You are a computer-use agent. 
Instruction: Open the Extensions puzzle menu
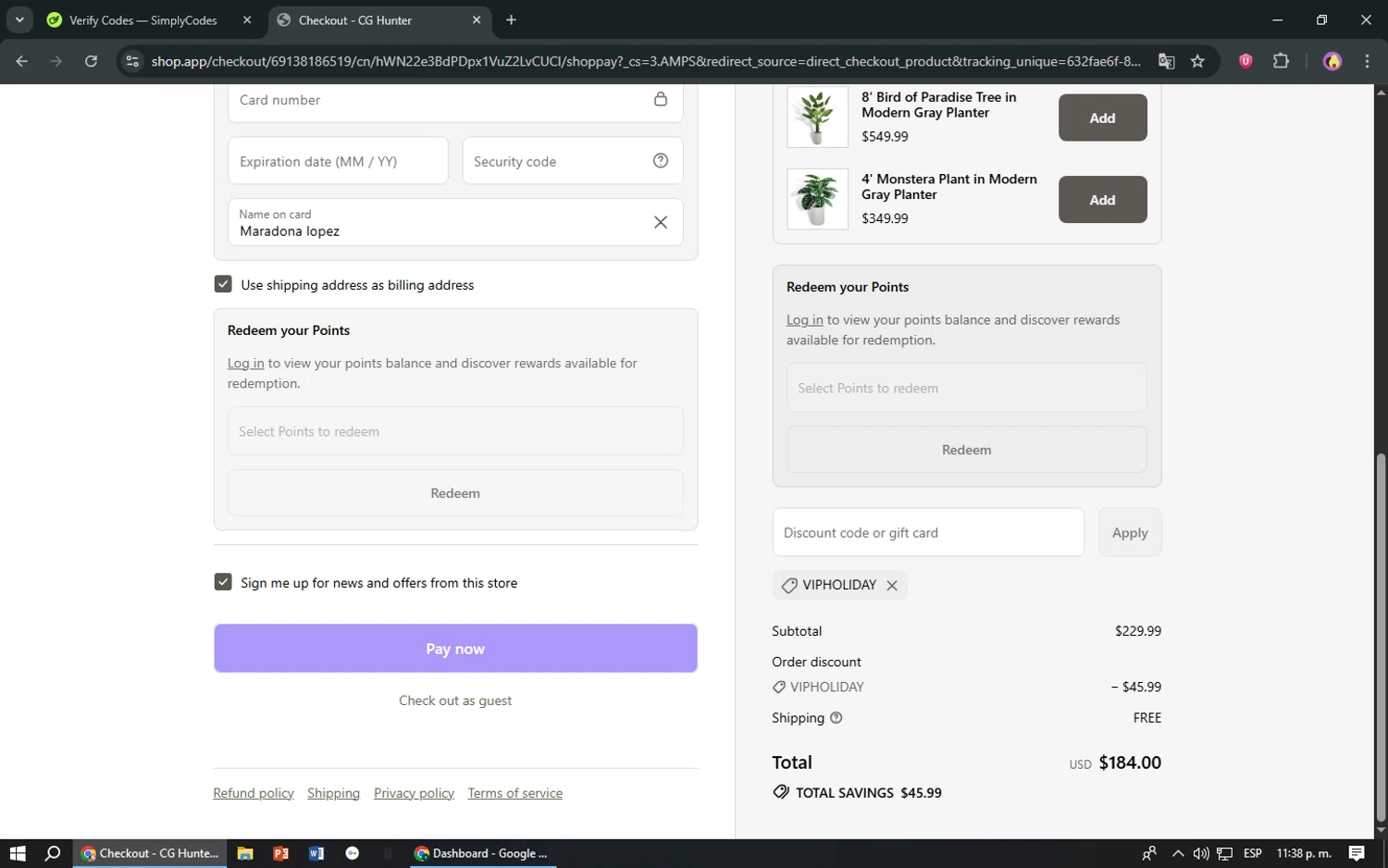tap(1282, 61)
